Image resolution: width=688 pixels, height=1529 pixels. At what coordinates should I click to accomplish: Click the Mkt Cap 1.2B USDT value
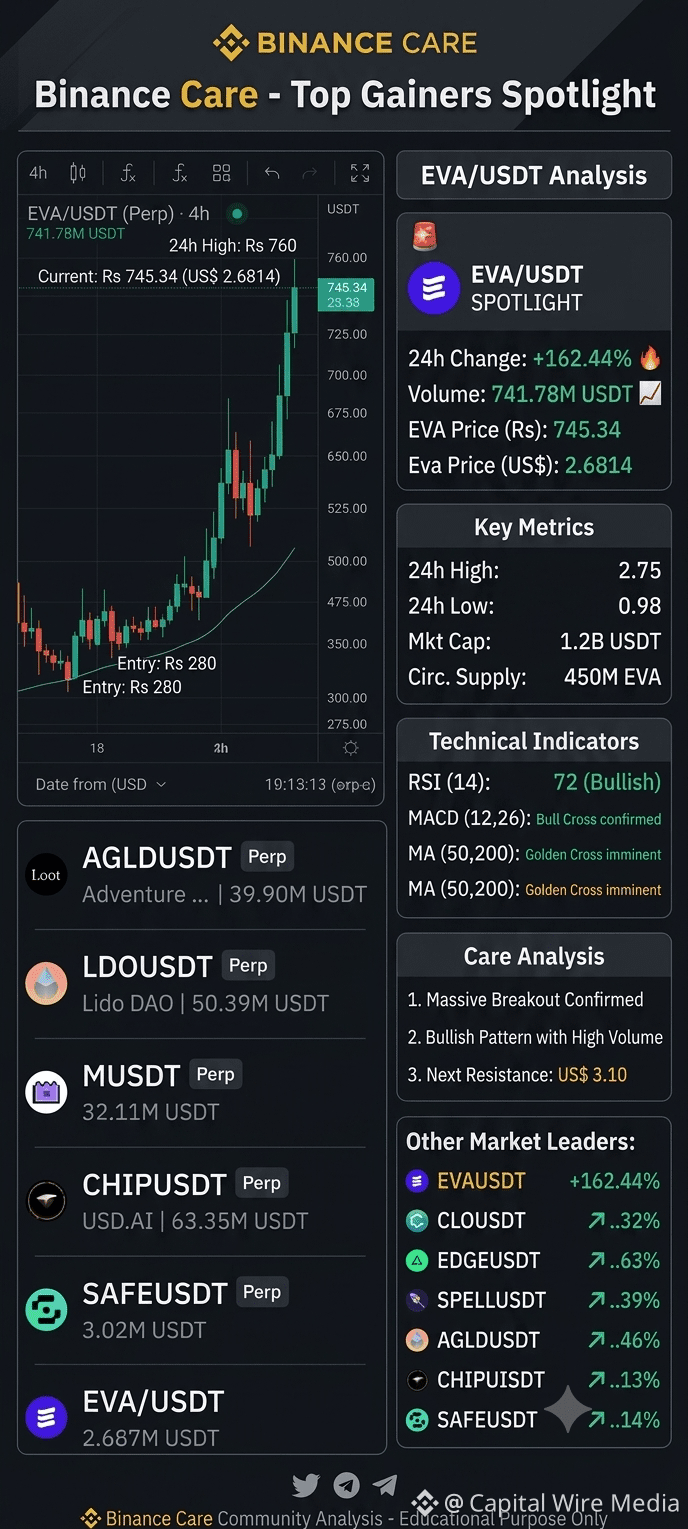click(610, 641)
